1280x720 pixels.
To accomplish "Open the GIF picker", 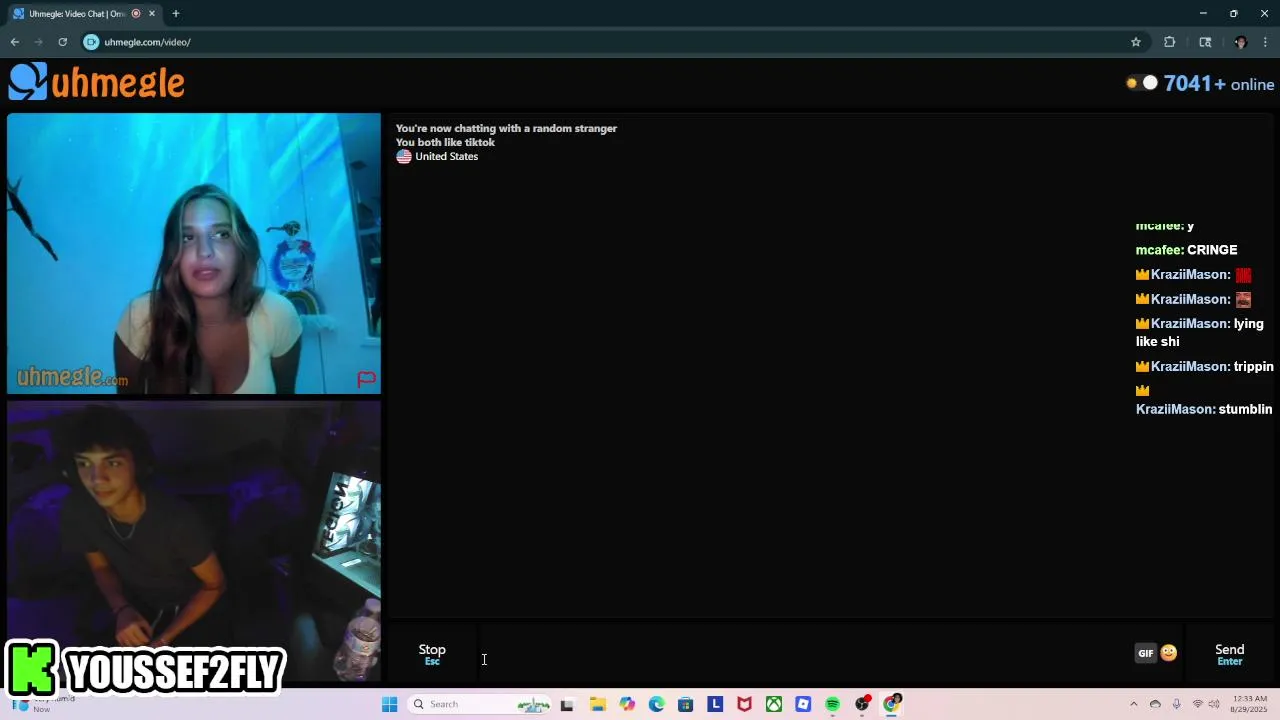I will (1146, 653).
